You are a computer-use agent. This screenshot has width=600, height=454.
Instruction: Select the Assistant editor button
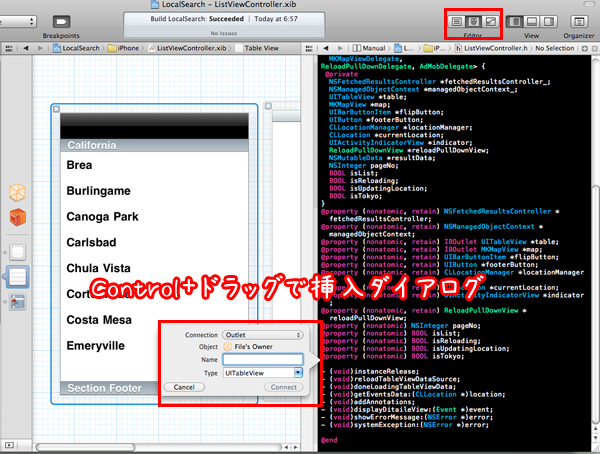click(x=471, y=20)
